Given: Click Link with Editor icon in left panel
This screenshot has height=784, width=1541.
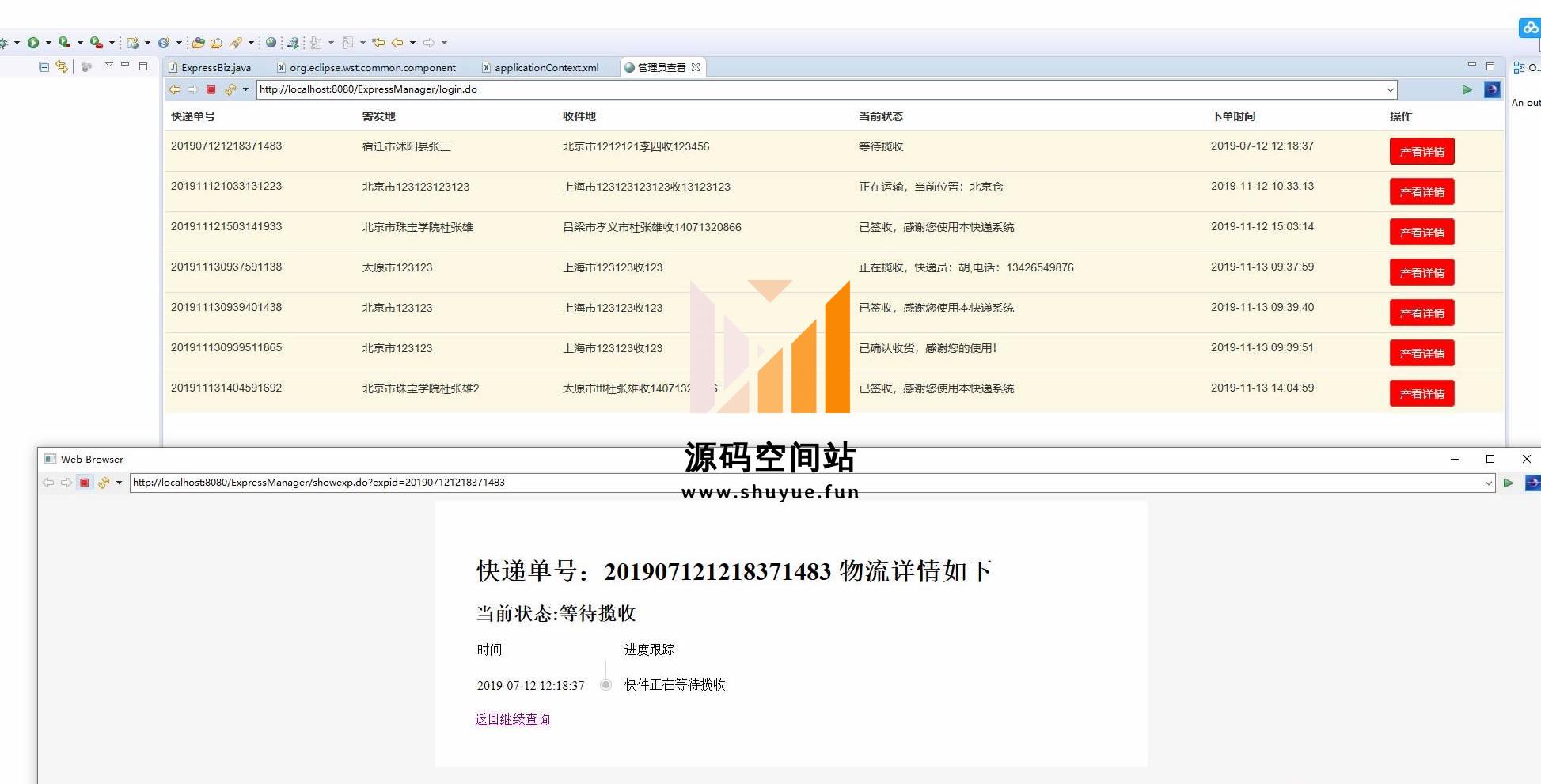Looking at the screenshot, I should pos(62,67).
